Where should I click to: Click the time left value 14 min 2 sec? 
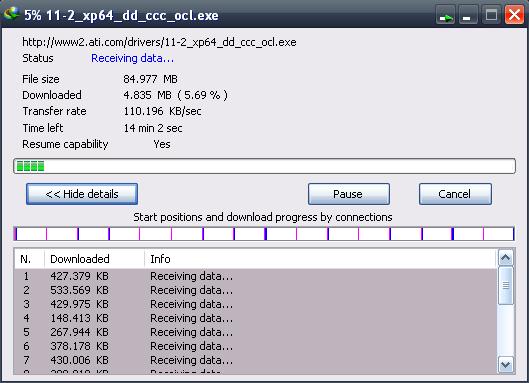coord(153,128)
